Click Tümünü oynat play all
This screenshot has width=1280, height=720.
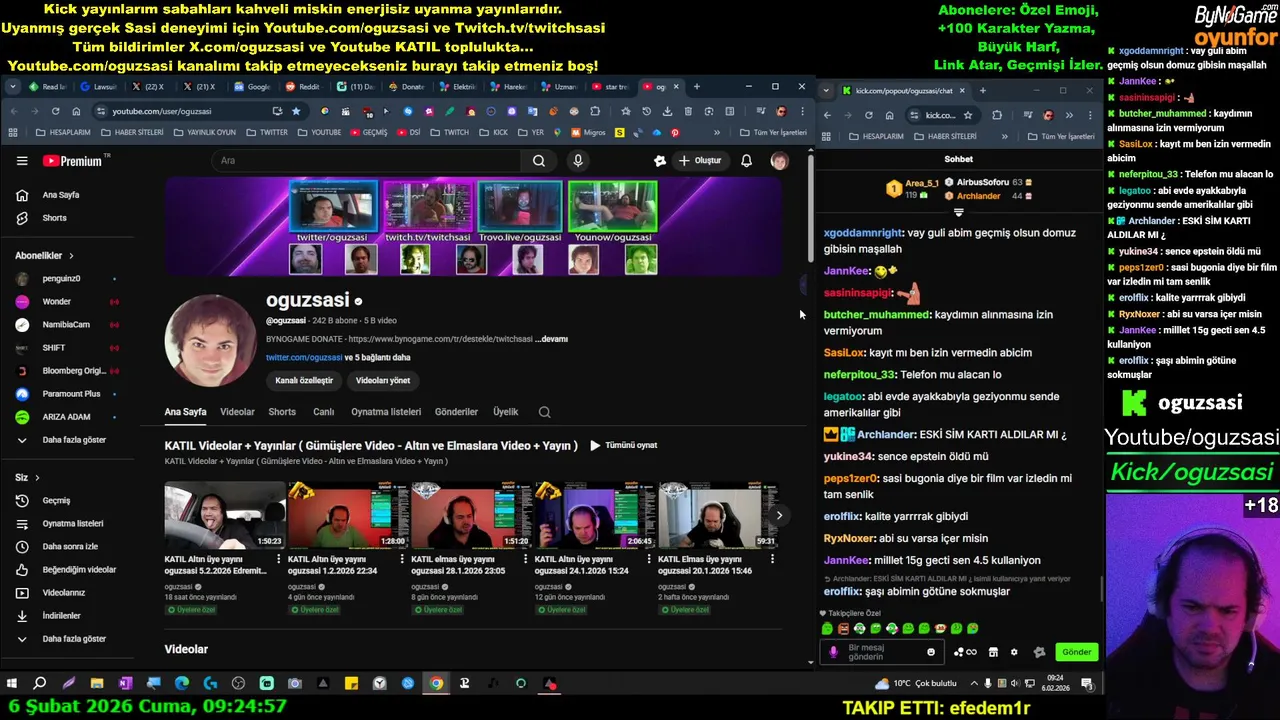point(623,446)
